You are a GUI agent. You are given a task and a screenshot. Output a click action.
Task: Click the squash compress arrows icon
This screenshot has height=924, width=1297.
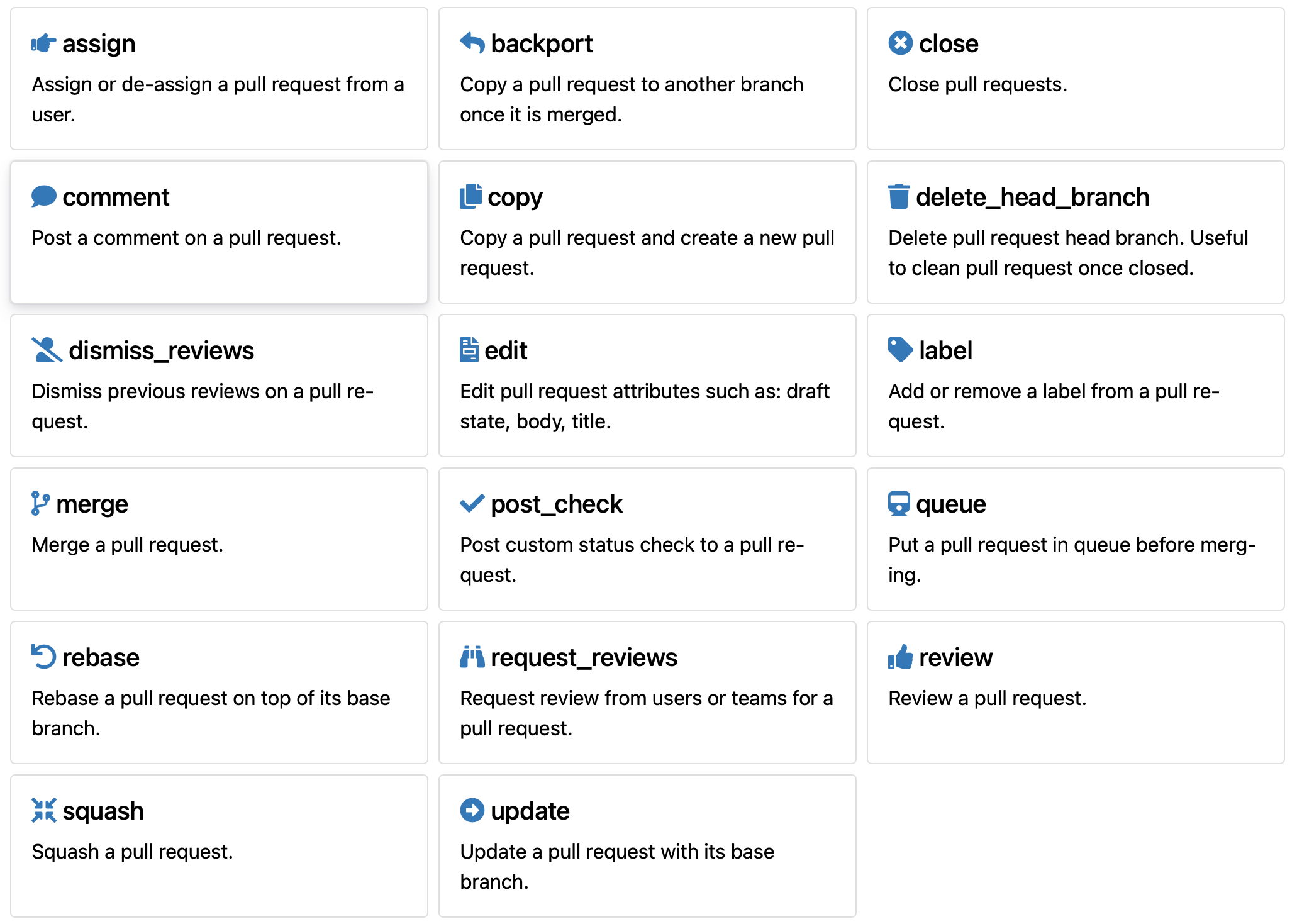pos(44,810)
